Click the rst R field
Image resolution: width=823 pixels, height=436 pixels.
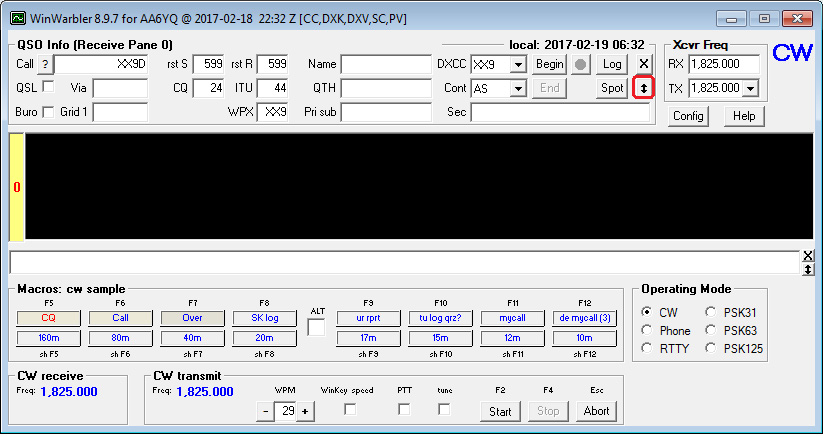point(272,65)
